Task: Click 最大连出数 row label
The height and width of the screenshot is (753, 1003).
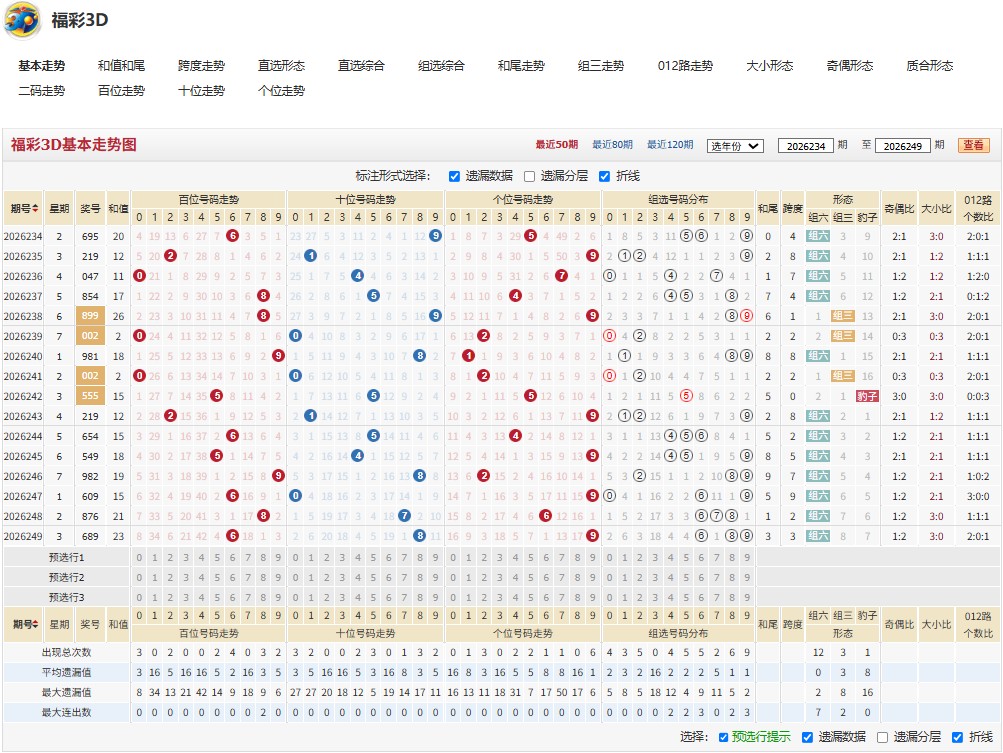Action: click(67, 712)
